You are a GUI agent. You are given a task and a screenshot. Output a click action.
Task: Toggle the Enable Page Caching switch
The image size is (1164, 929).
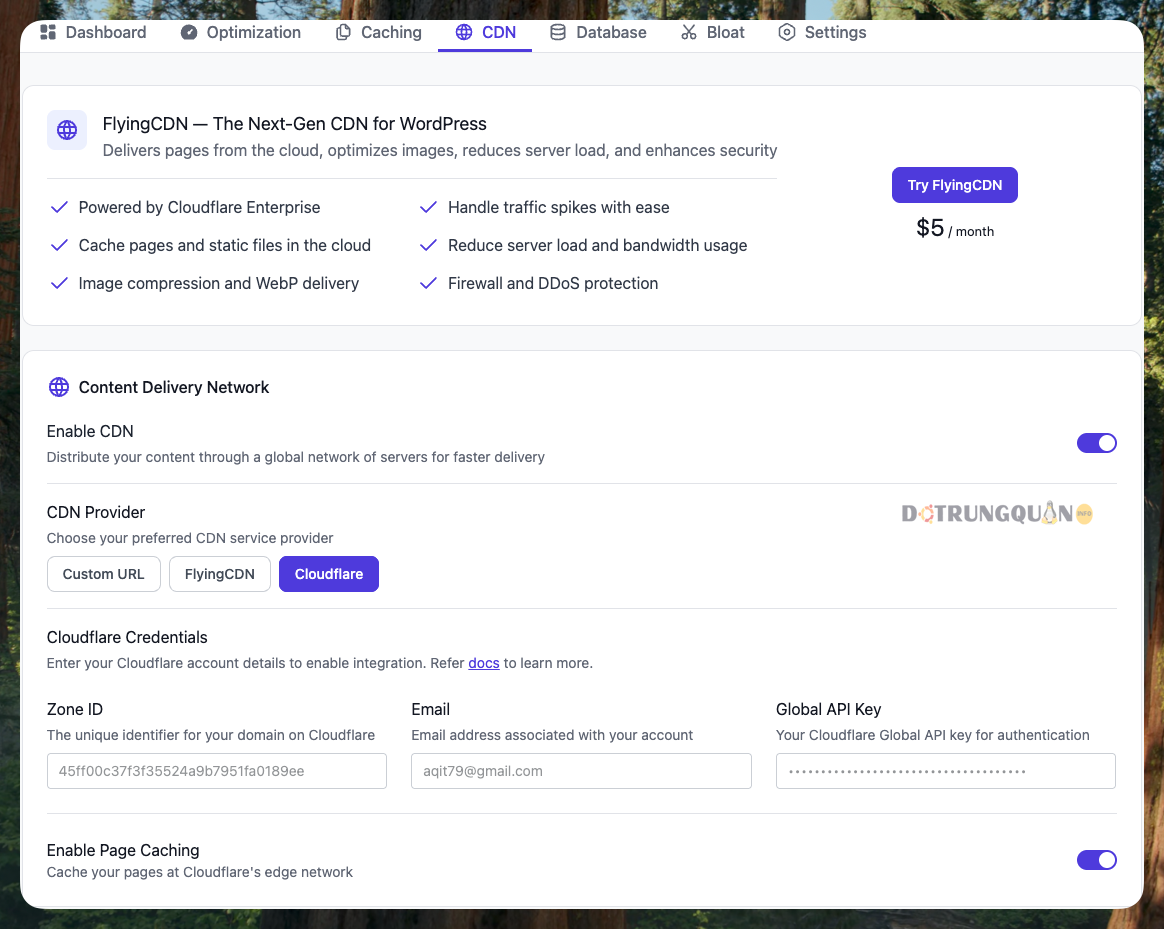pos(1096,860)
